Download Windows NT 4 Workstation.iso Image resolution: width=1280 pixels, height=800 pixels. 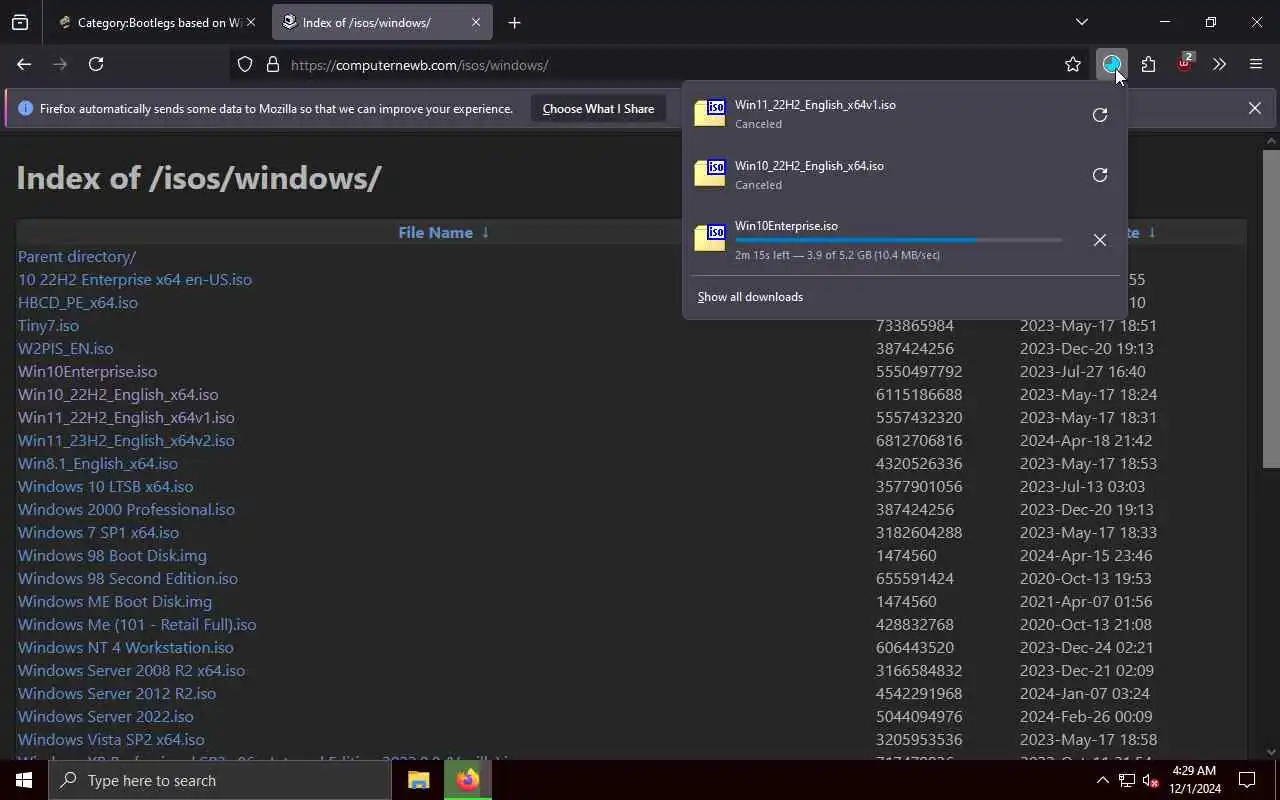click(126, 647)
